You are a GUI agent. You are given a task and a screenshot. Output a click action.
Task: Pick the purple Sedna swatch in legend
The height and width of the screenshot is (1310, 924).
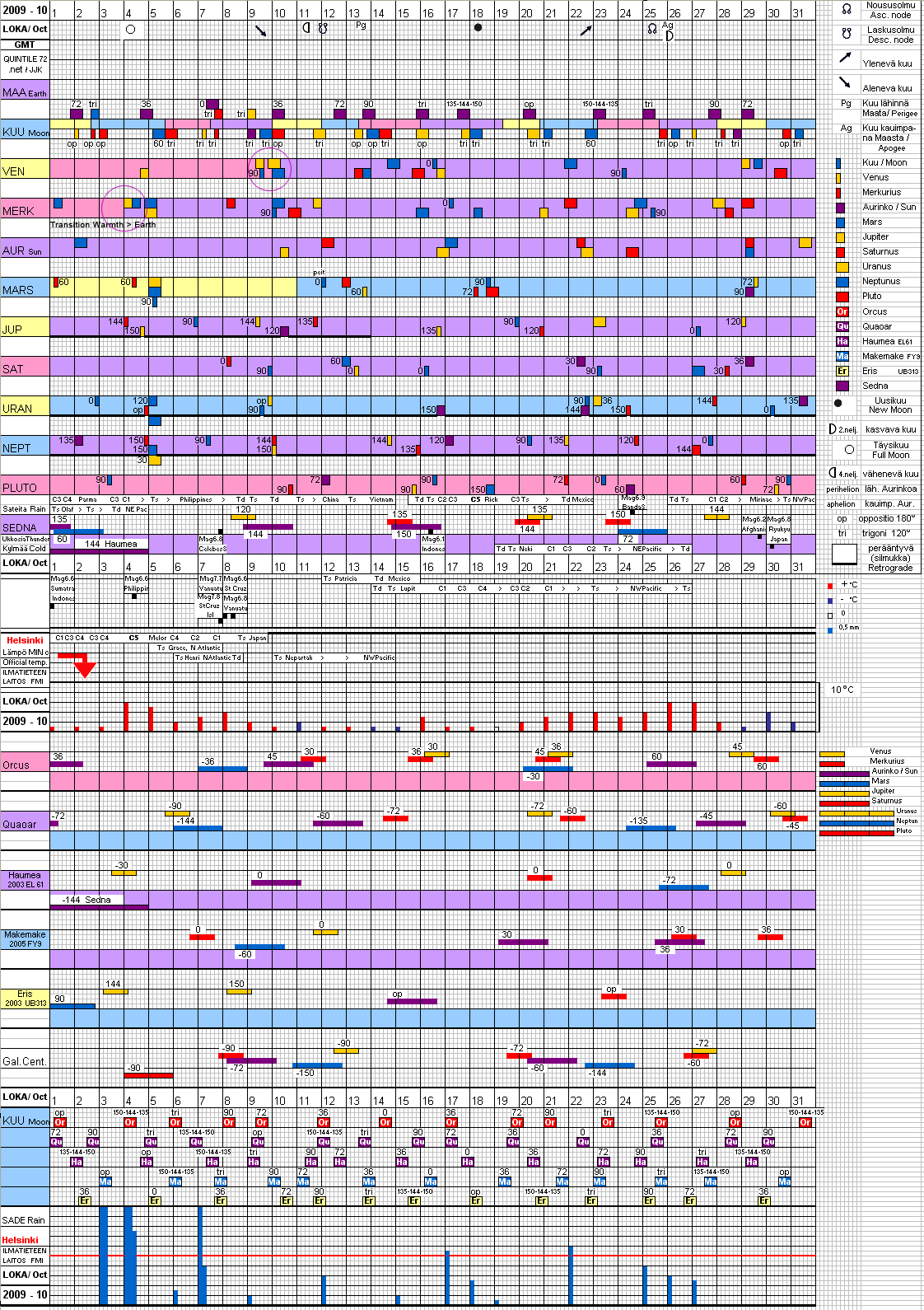pos(842,386)
